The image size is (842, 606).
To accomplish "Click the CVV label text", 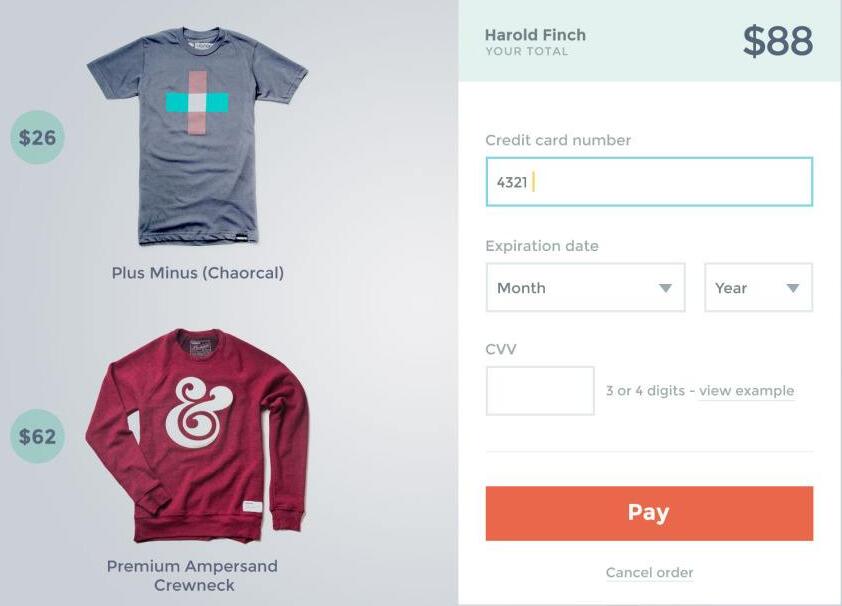I will point(501,350).
